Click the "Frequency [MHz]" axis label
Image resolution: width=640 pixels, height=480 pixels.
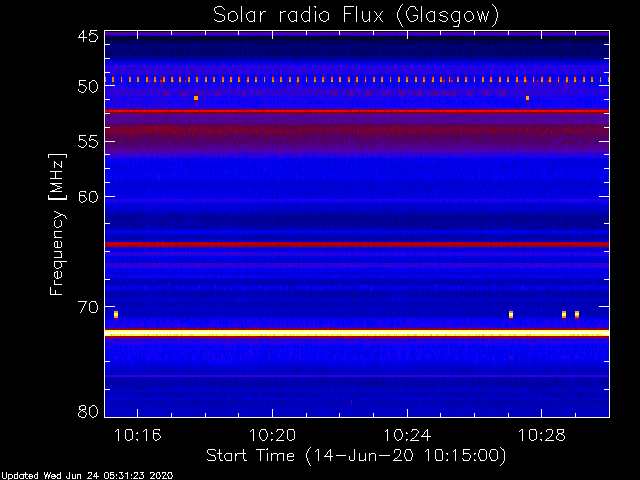point(57,224)
